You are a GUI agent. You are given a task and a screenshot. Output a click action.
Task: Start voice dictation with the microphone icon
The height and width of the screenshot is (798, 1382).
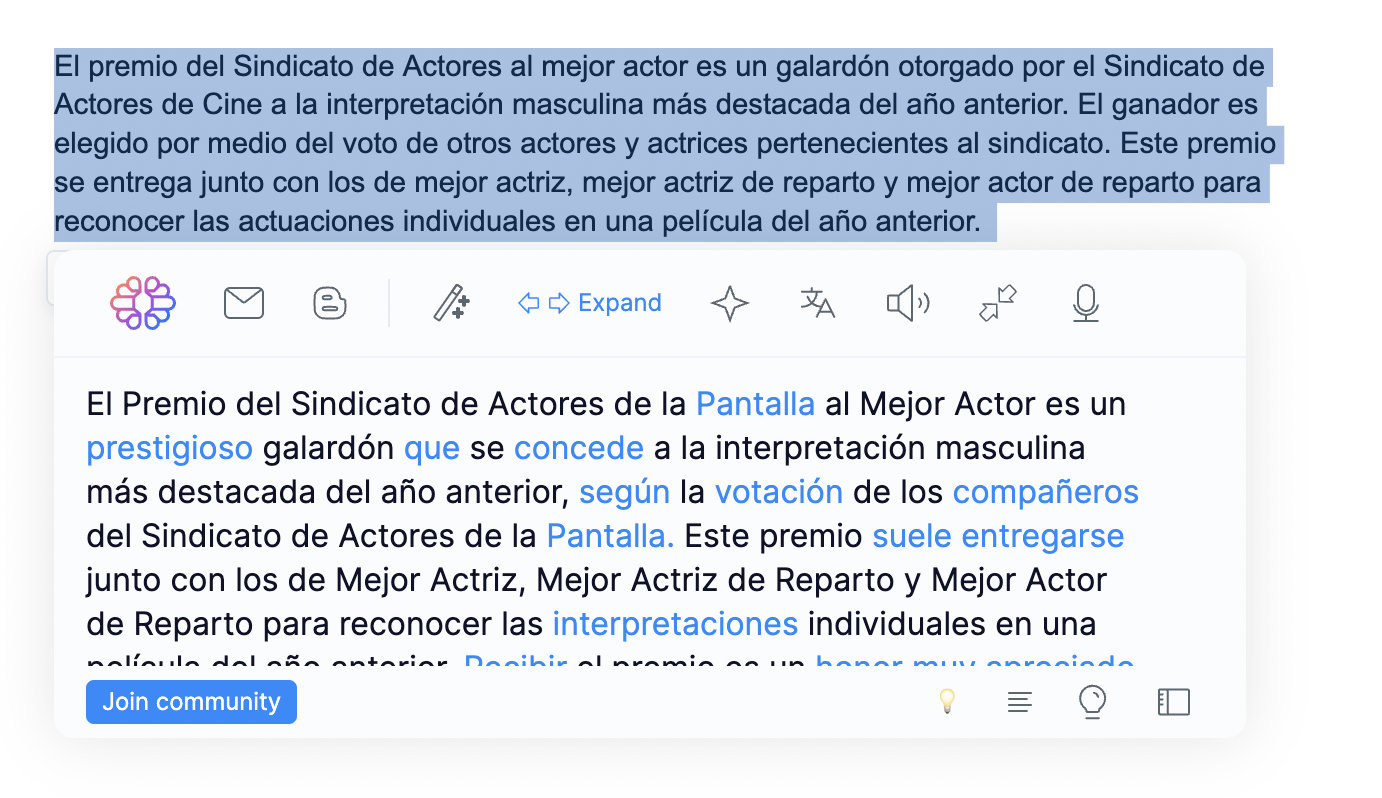pos(1086,303)
